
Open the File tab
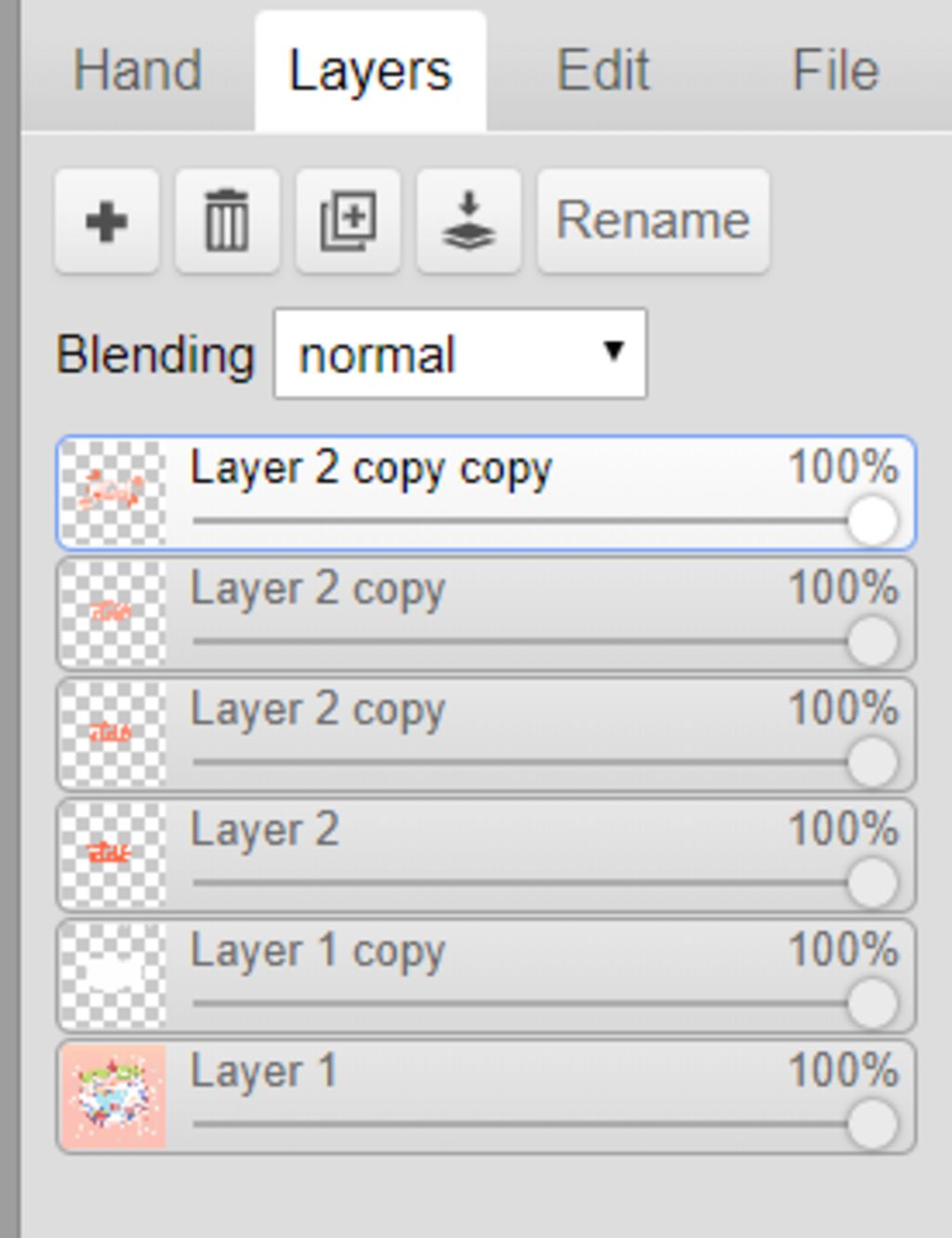pos(835,71)
